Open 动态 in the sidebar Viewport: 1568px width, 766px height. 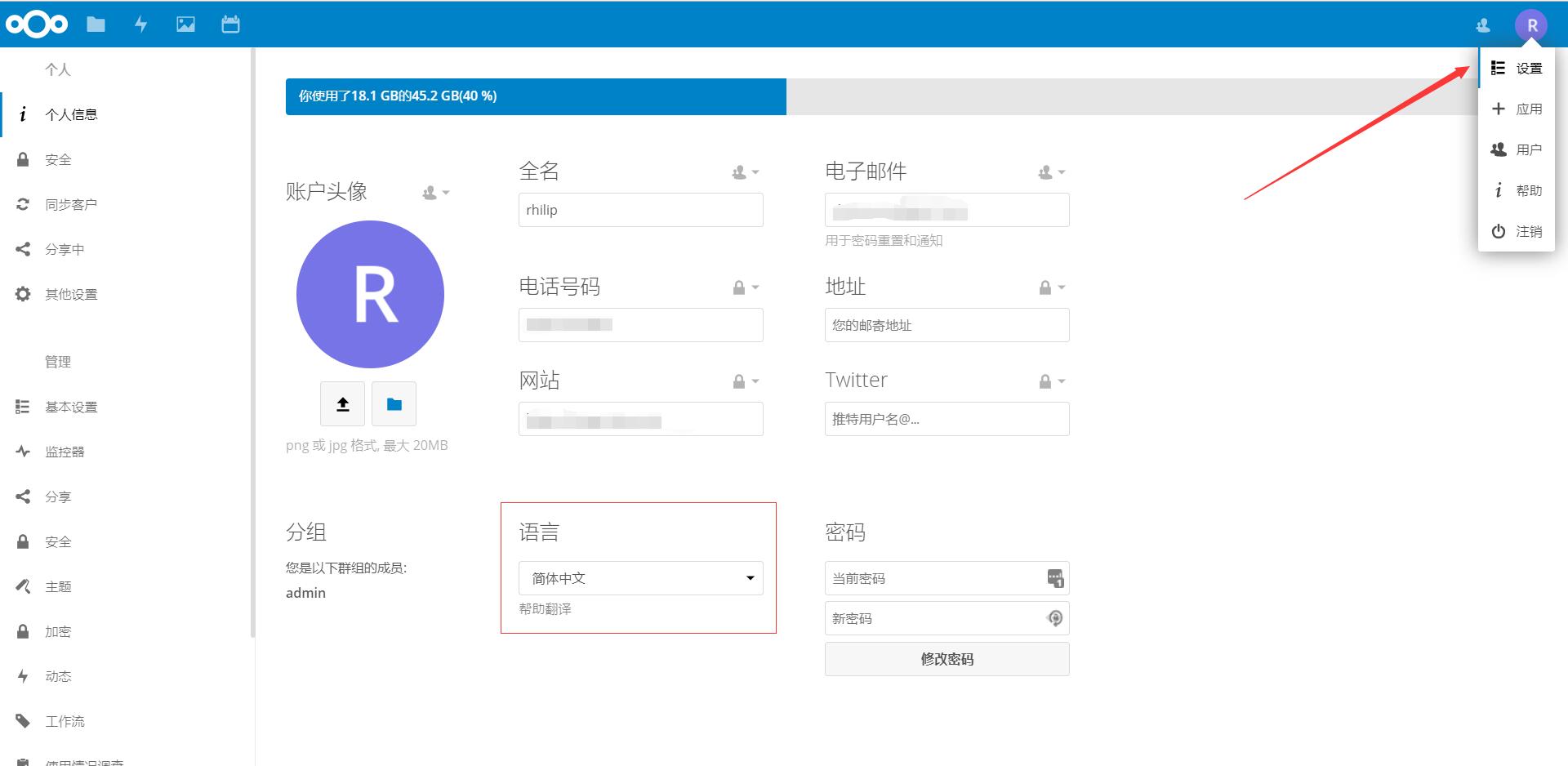125,676
